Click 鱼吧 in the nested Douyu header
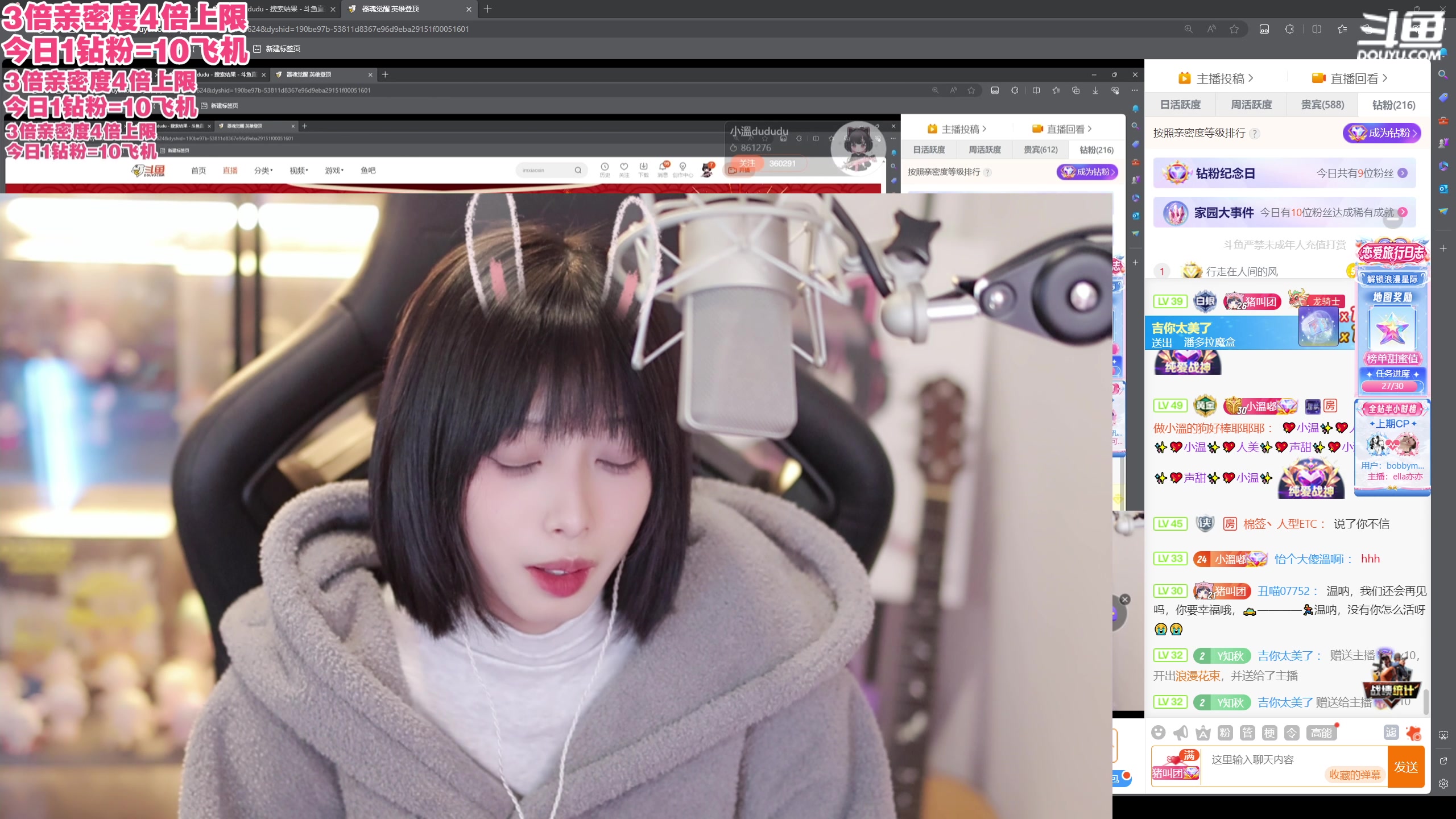Screen dimensions: 1456x819 [368, 171]
